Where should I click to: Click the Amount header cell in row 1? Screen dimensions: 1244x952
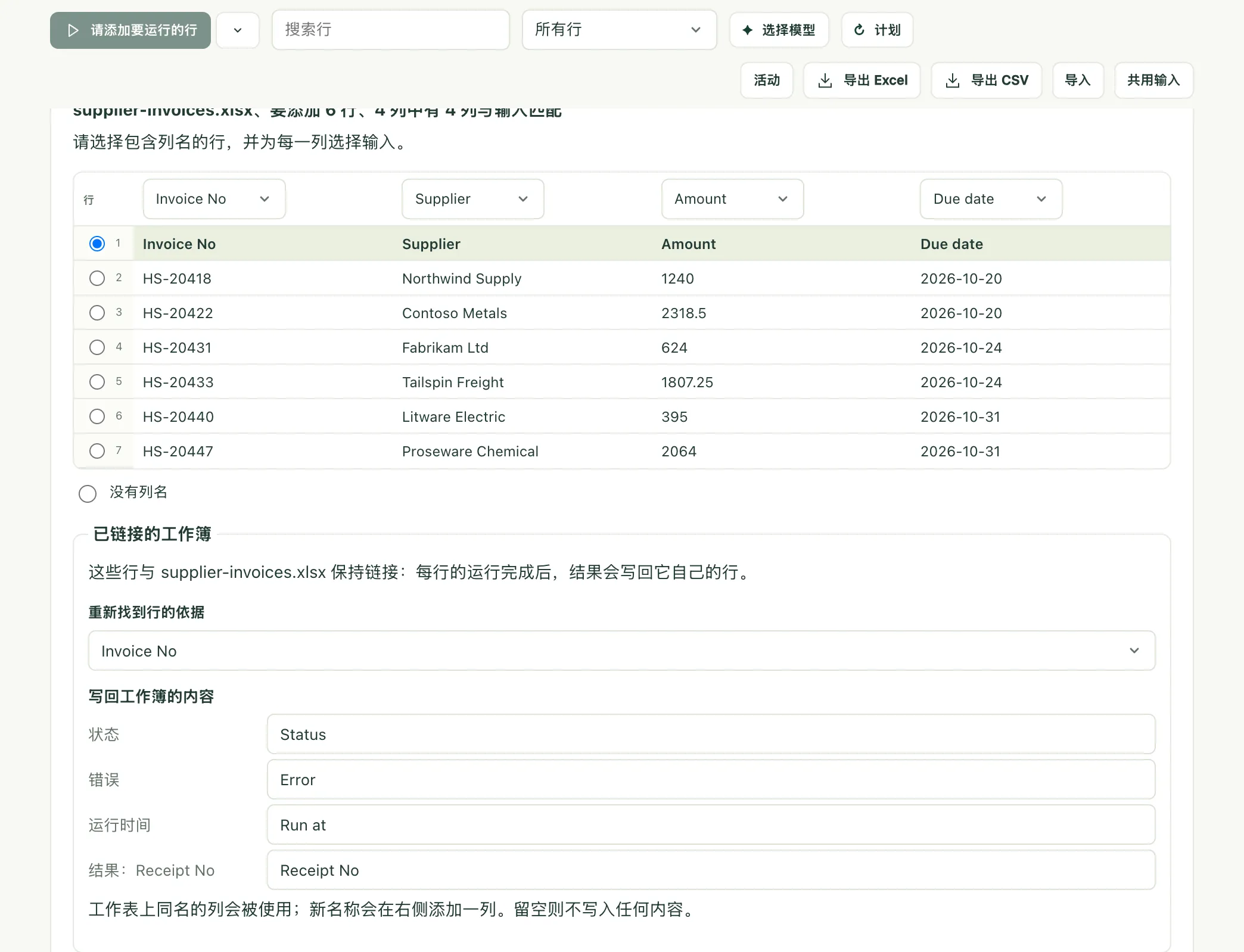click(x=688, y=244)
